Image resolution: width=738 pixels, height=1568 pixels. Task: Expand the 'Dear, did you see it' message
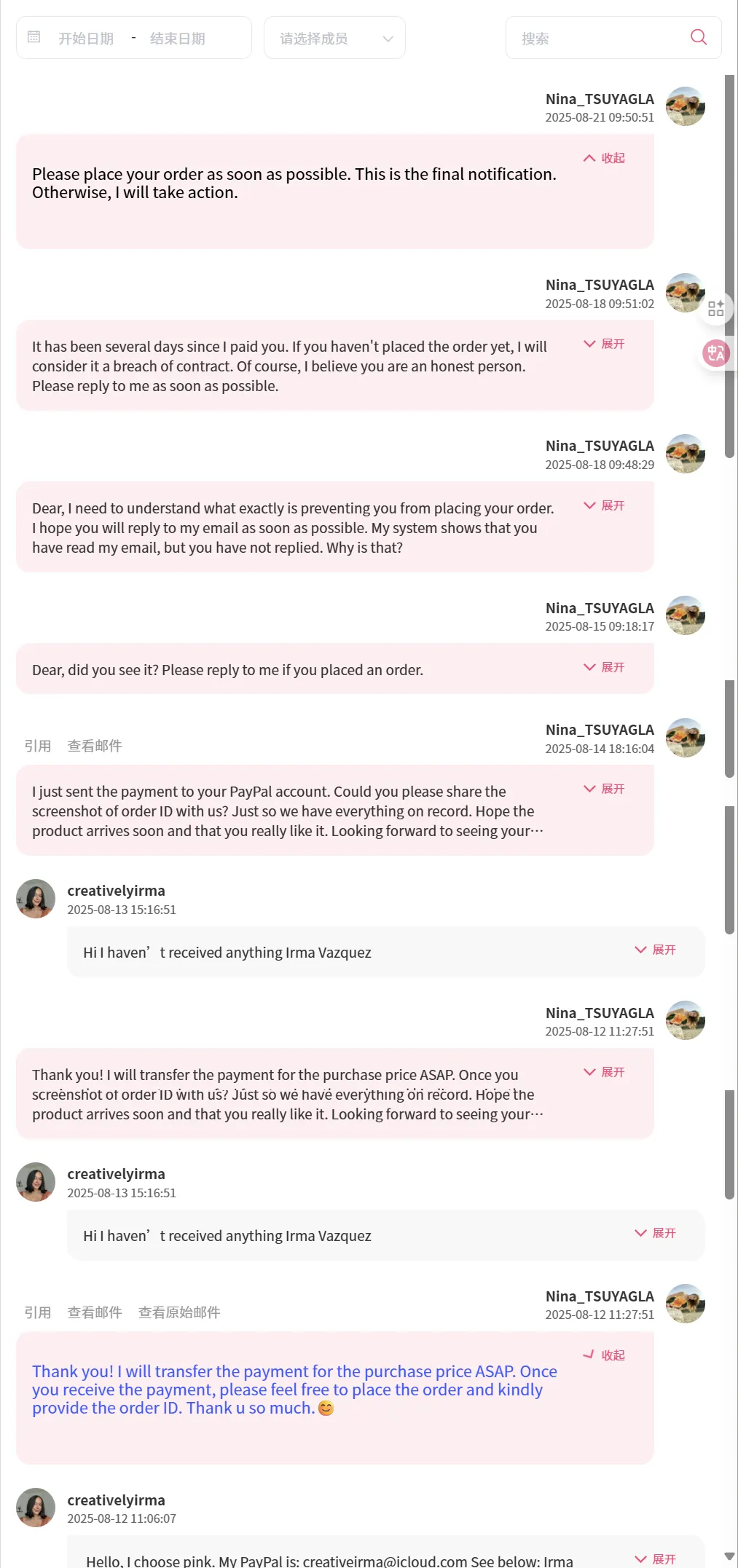tap(604, 667)
